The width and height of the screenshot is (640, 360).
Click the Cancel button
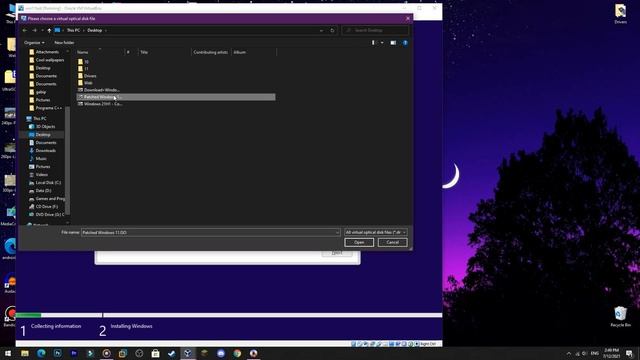392,242
